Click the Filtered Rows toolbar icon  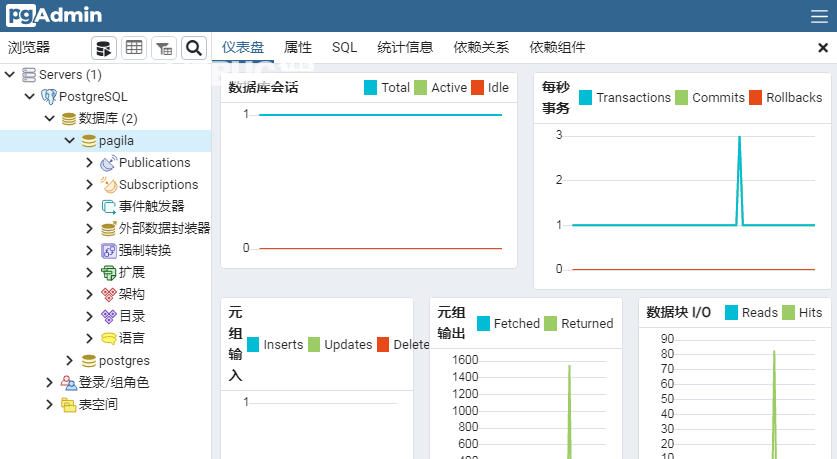pyautogui.click(x=164, y=49)
